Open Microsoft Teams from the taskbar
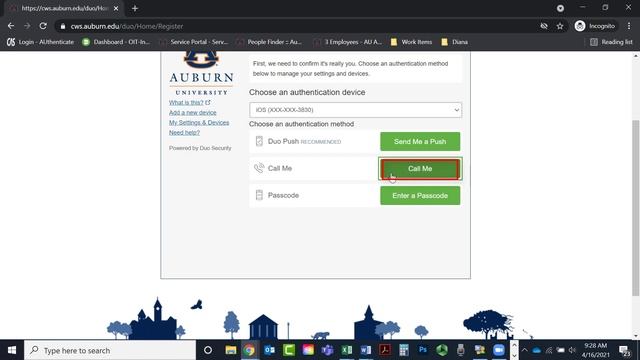Screen dimensions: 640x360 coord(327,350)
